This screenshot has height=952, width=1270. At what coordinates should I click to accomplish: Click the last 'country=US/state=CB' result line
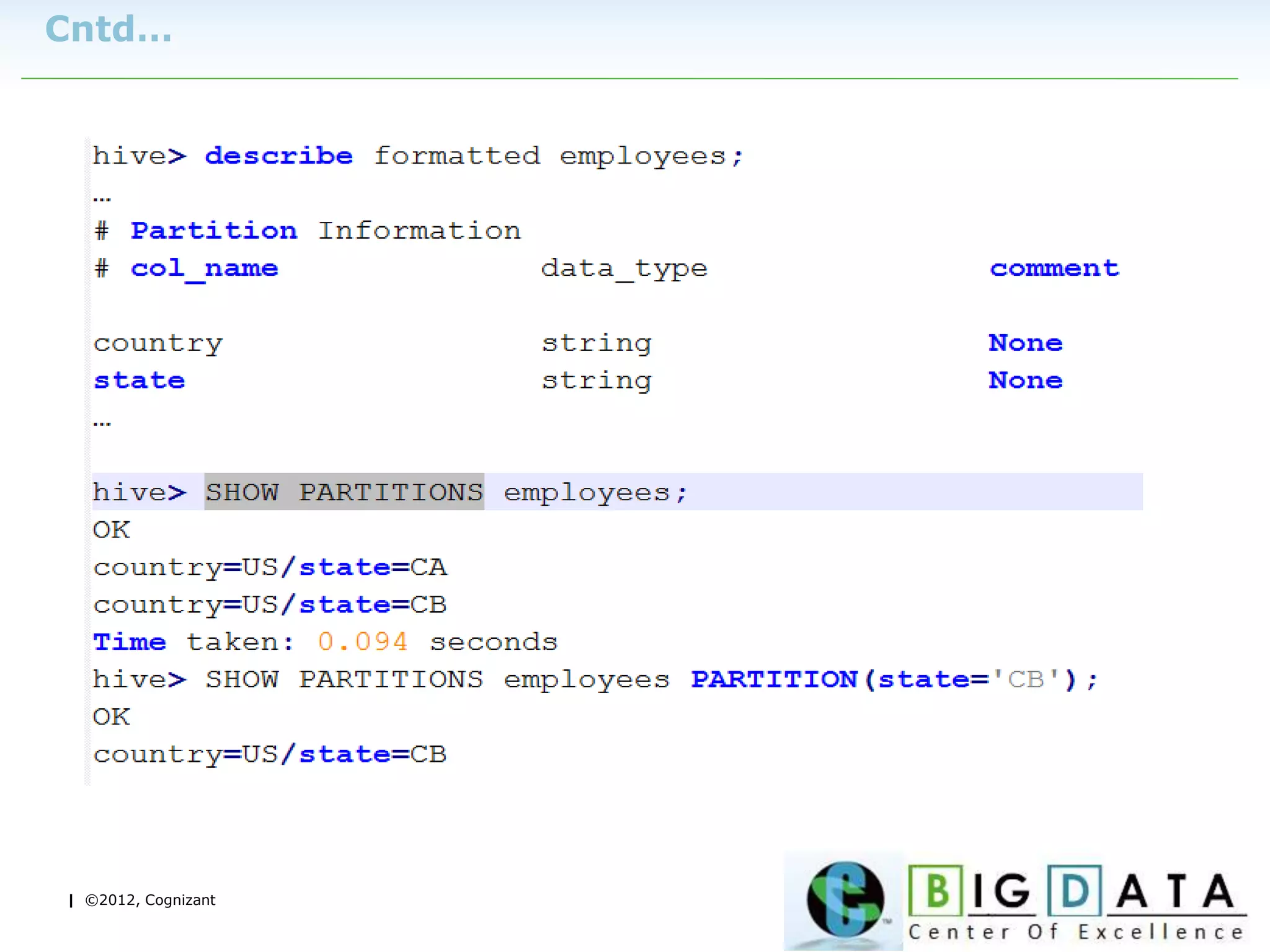coord(270,754)
